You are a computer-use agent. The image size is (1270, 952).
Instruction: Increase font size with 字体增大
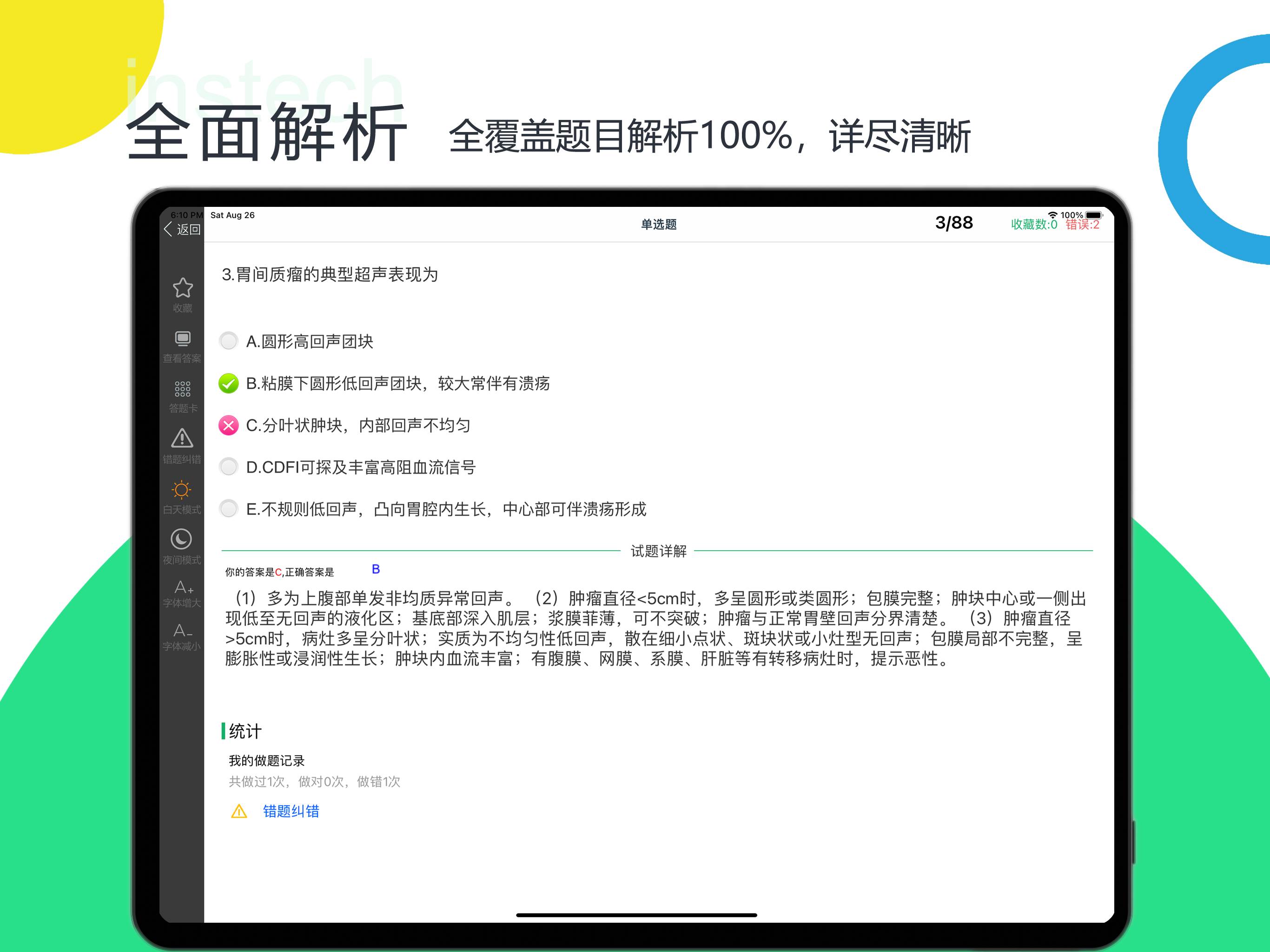pyautogui.click(x=182, y=594)
